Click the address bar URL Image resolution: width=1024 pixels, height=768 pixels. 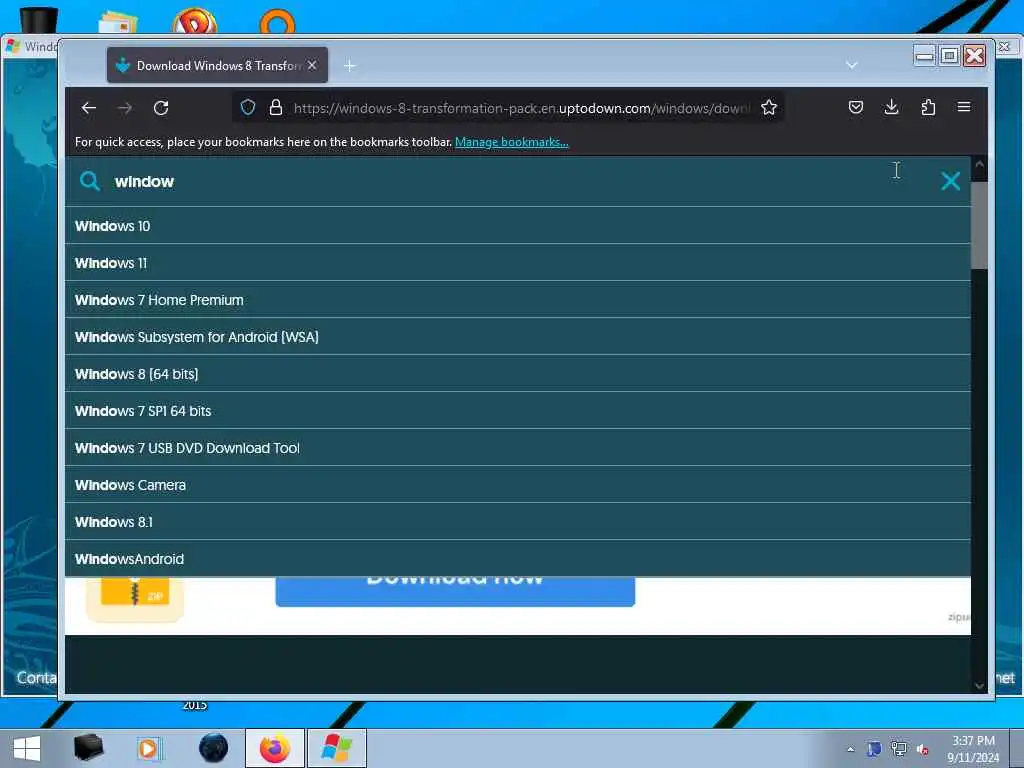(520, 108)
